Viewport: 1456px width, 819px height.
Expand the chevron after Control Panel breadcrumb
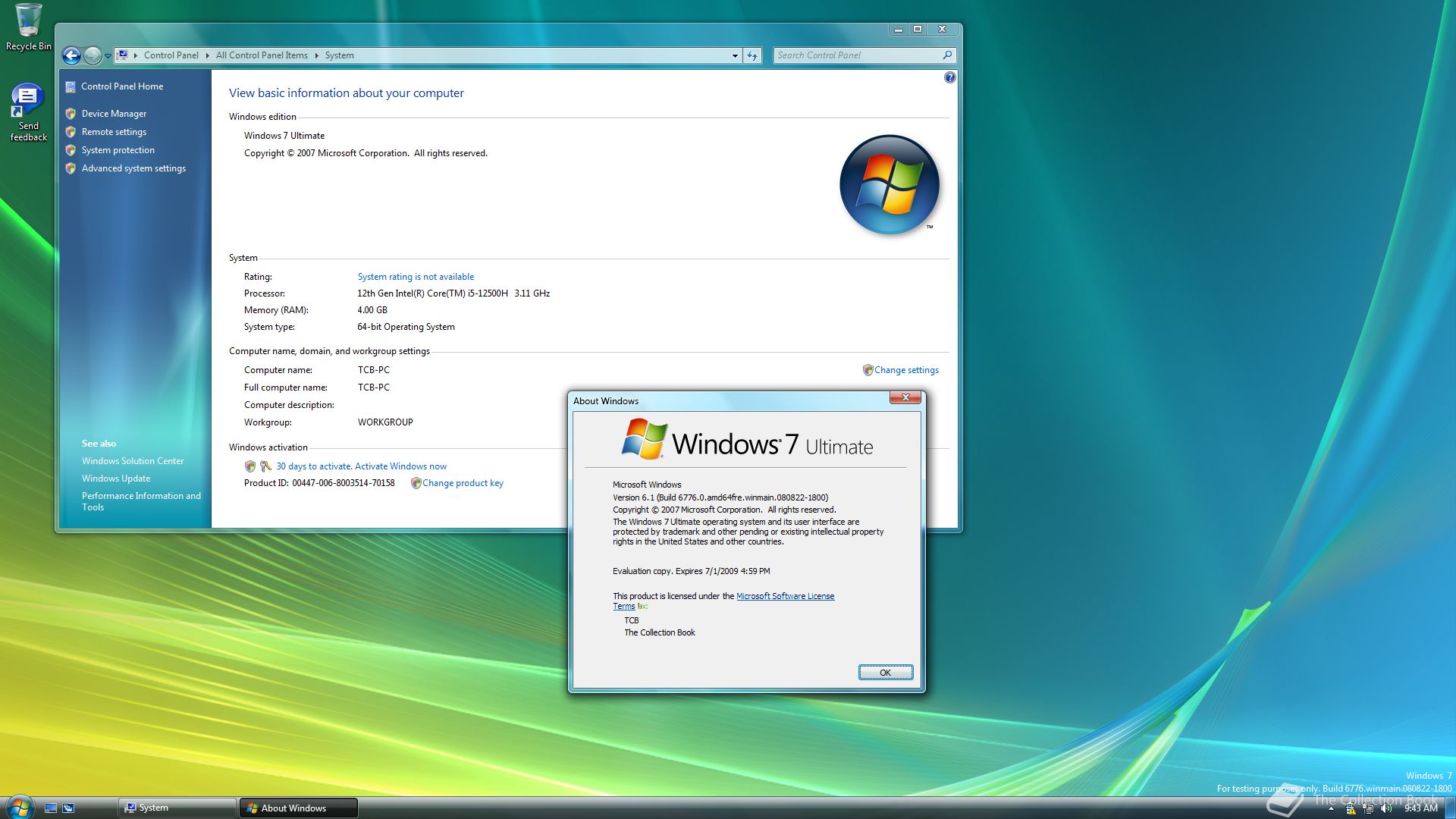[207, 55]
